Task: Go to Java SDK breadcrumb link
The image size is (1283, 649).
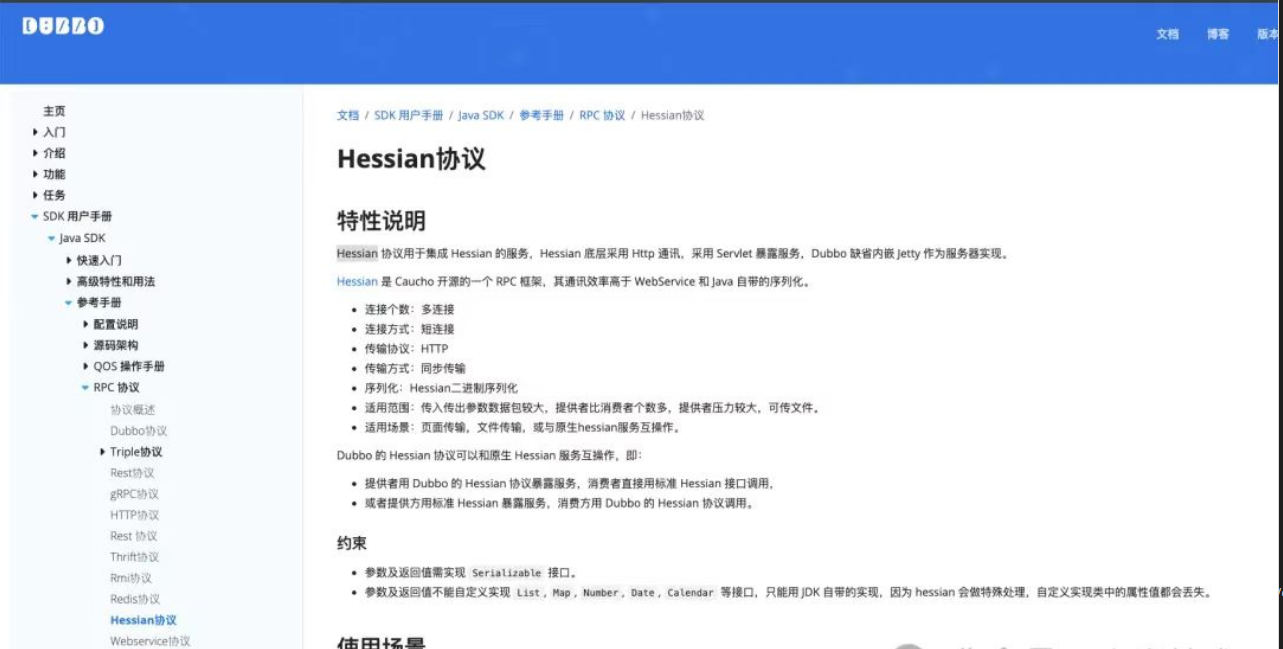Action: pos(481,115)
